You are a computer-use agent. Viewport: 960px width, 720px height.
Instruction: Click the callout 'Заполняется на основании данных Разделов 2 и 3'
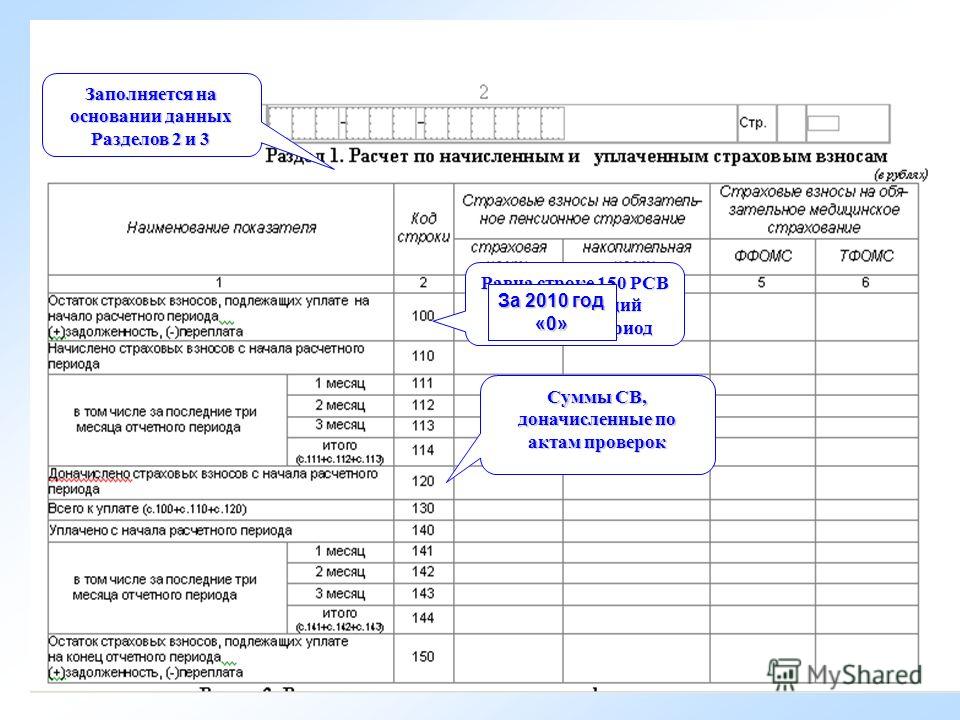151,116
